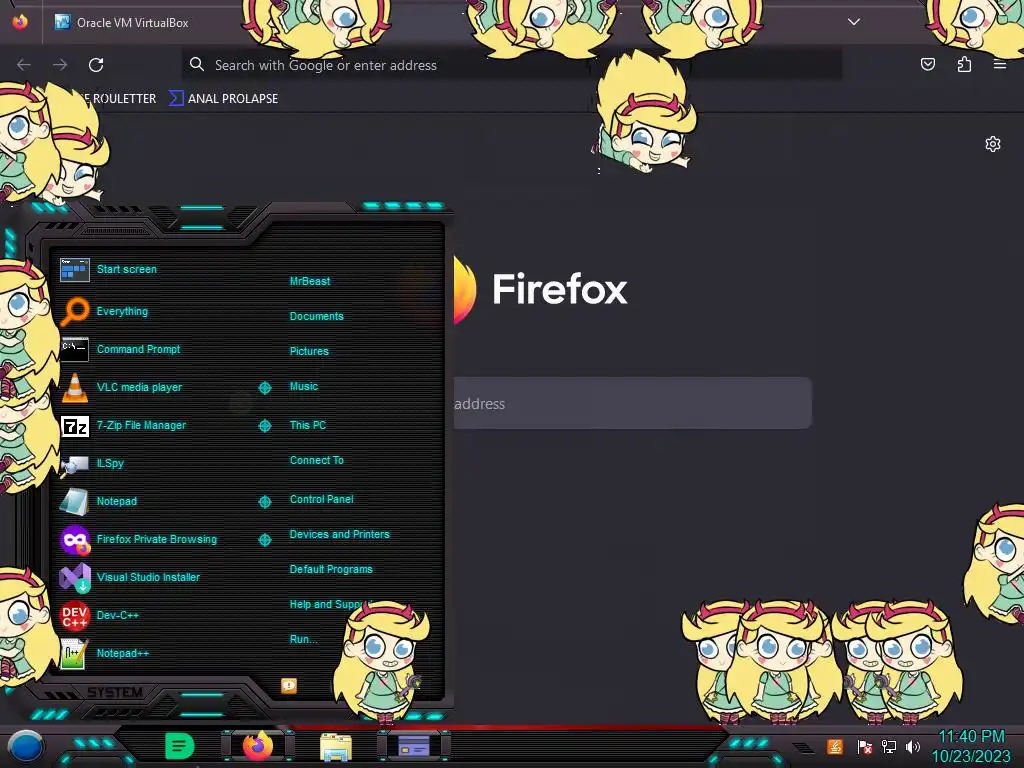Open Action Center flag tray icon
This screenshot has height=768, width=1024.
tap(865, 746)
